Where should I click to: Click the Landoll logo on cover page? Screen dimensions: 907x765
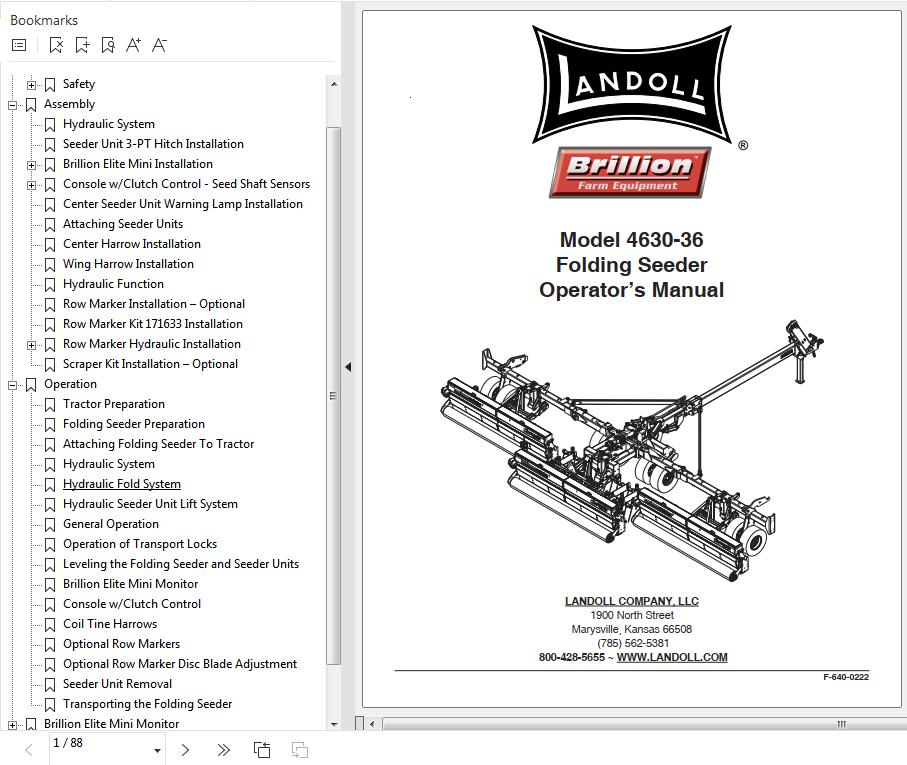pos(632,84)
